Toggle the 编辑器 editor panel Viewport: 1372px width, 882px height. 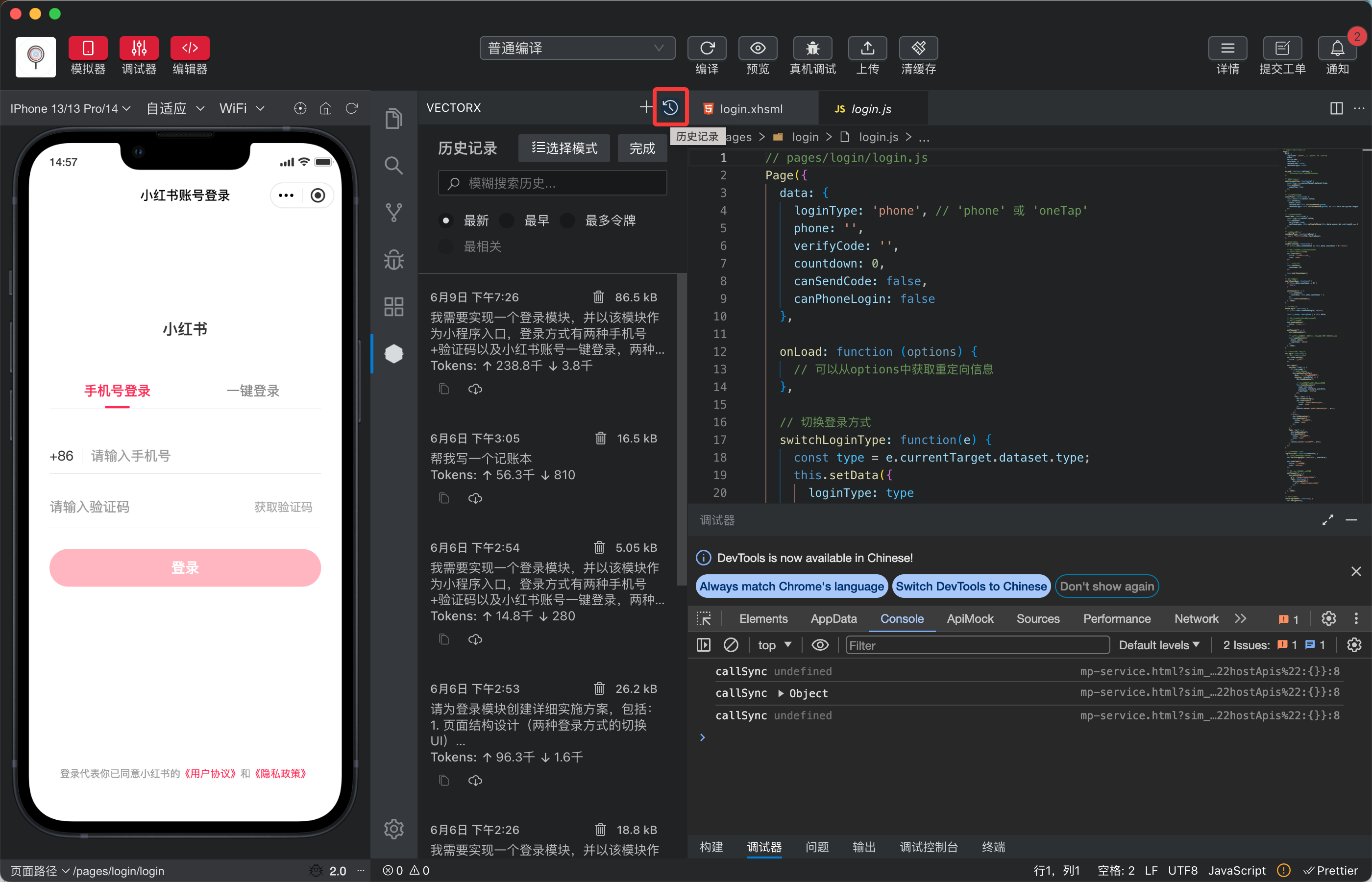click(x=190, y=48)
